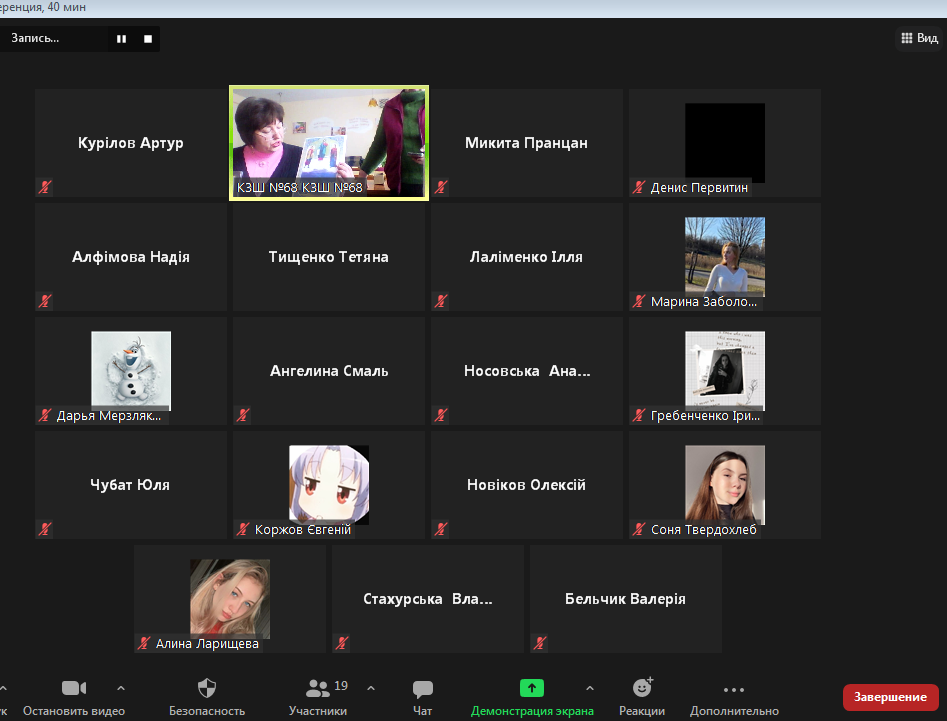
Task: Click the Остановить видео camera icon
Action: point(74,688)
